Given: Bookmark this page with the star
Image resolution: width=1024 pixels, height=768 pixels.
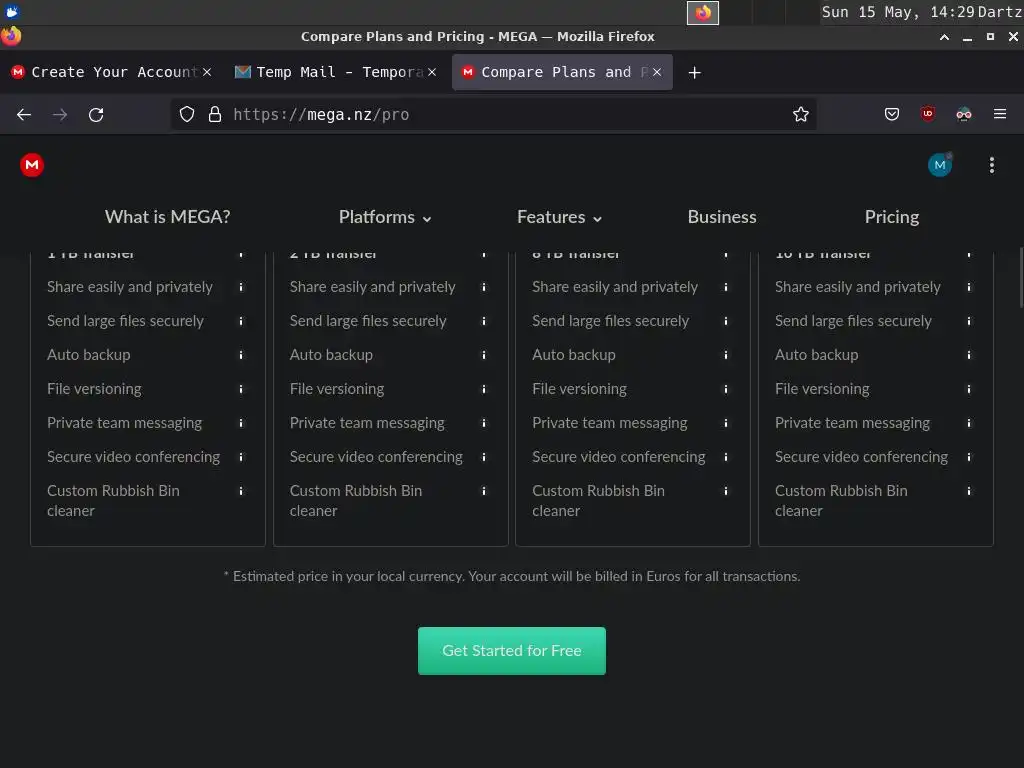Looking at the screenshot, I should (801, 114).
